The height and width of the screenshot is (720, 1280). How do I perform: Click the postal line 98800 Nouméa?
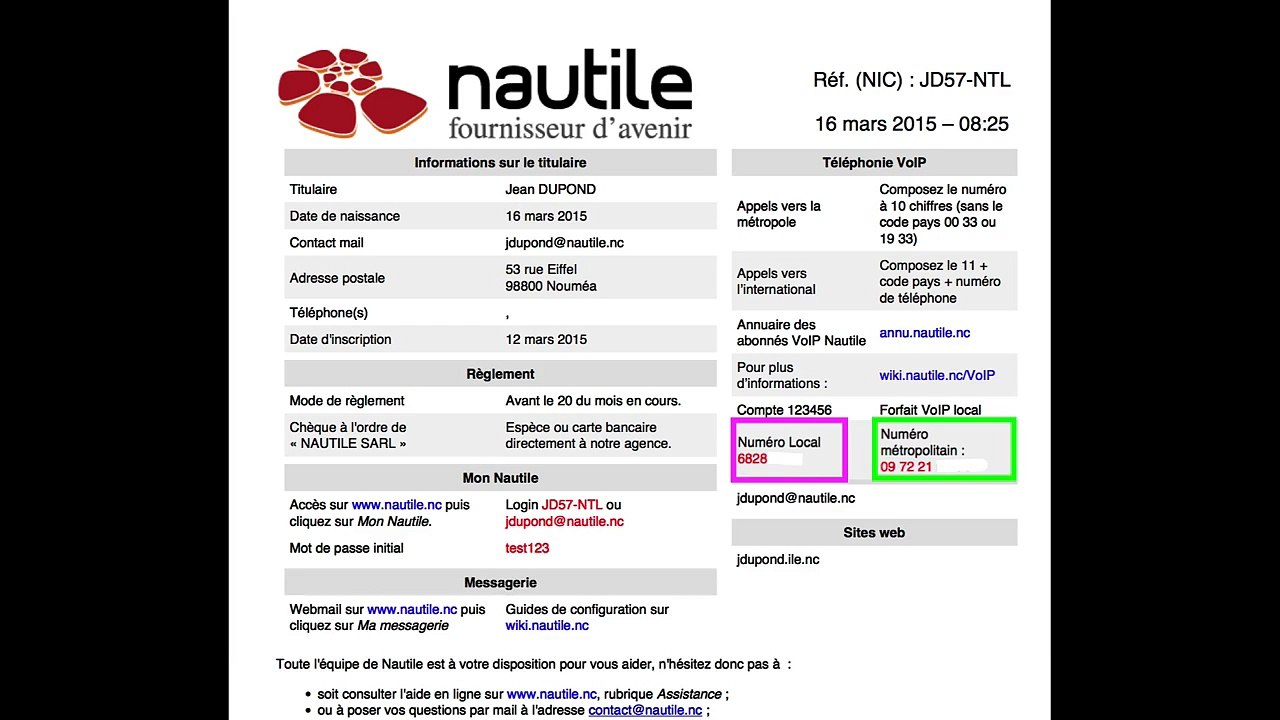pyautogui.click(x=551, y=286)
